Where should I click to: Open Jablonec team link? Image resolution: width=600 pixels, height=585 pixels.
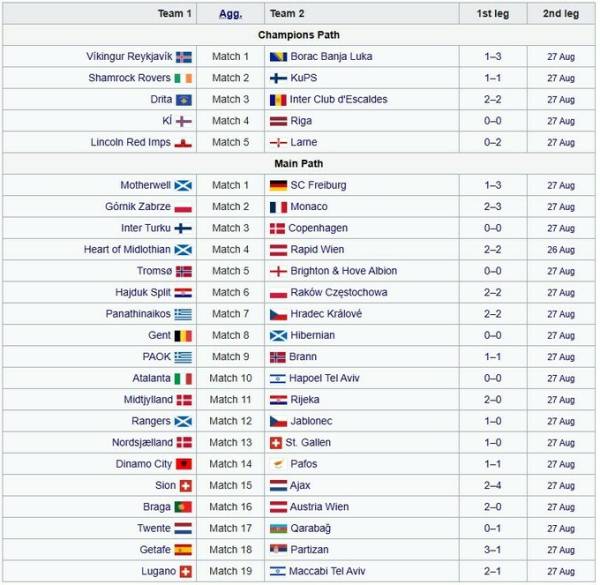311,421
